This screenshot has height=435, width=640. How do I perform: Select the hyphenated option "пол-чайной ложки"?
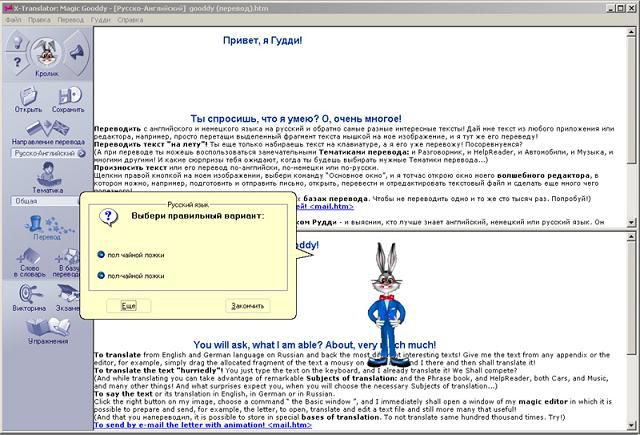pos(101,274)
